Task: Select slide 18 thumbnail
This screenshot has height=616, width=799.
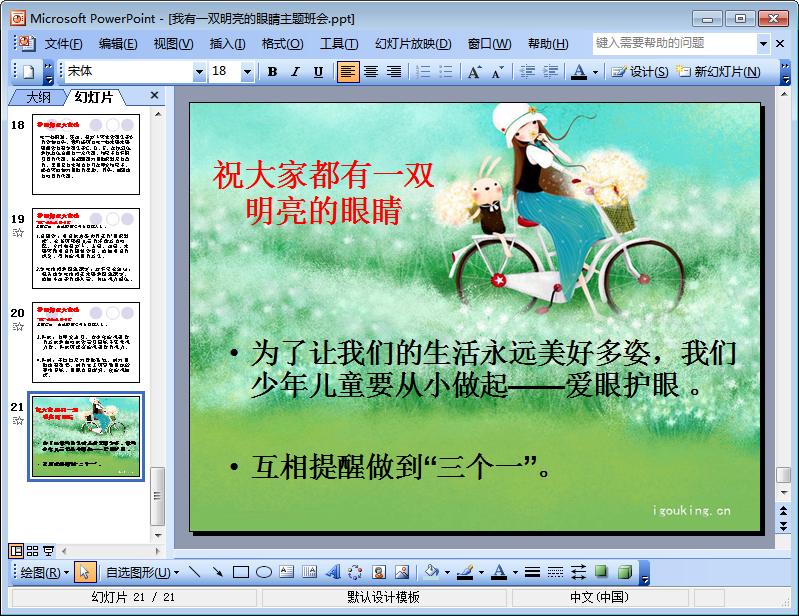Action: point(86,154)
